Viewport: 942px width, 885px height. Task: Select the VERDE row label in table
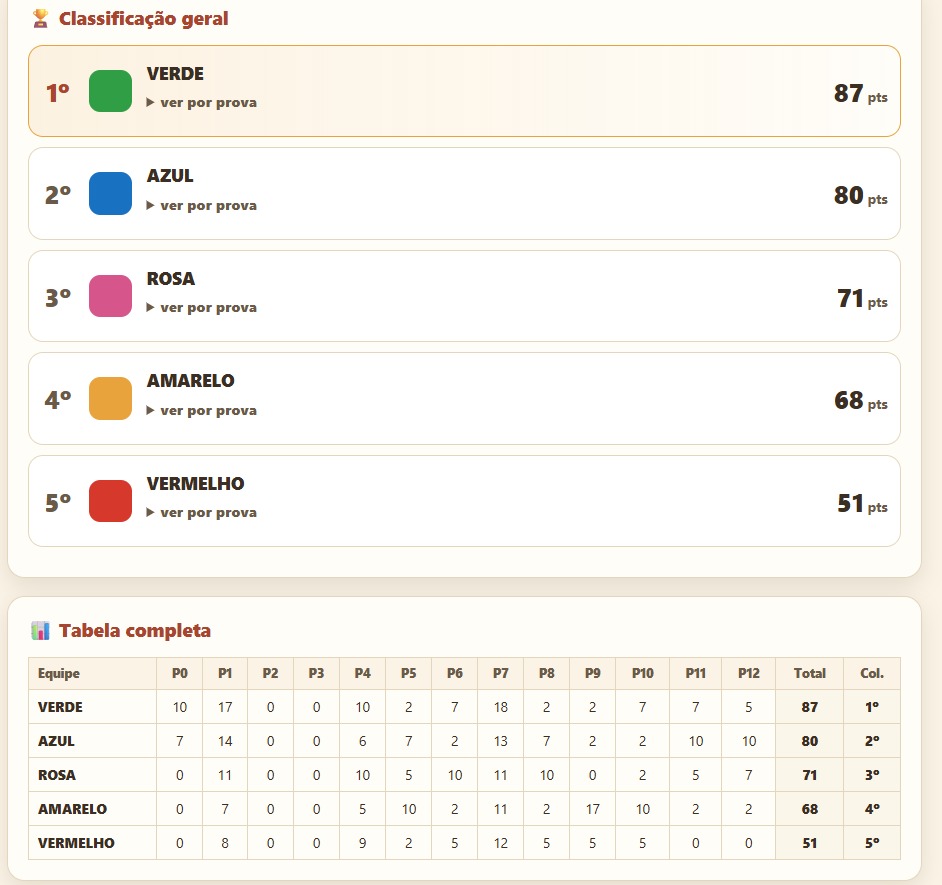coord(61,707)
